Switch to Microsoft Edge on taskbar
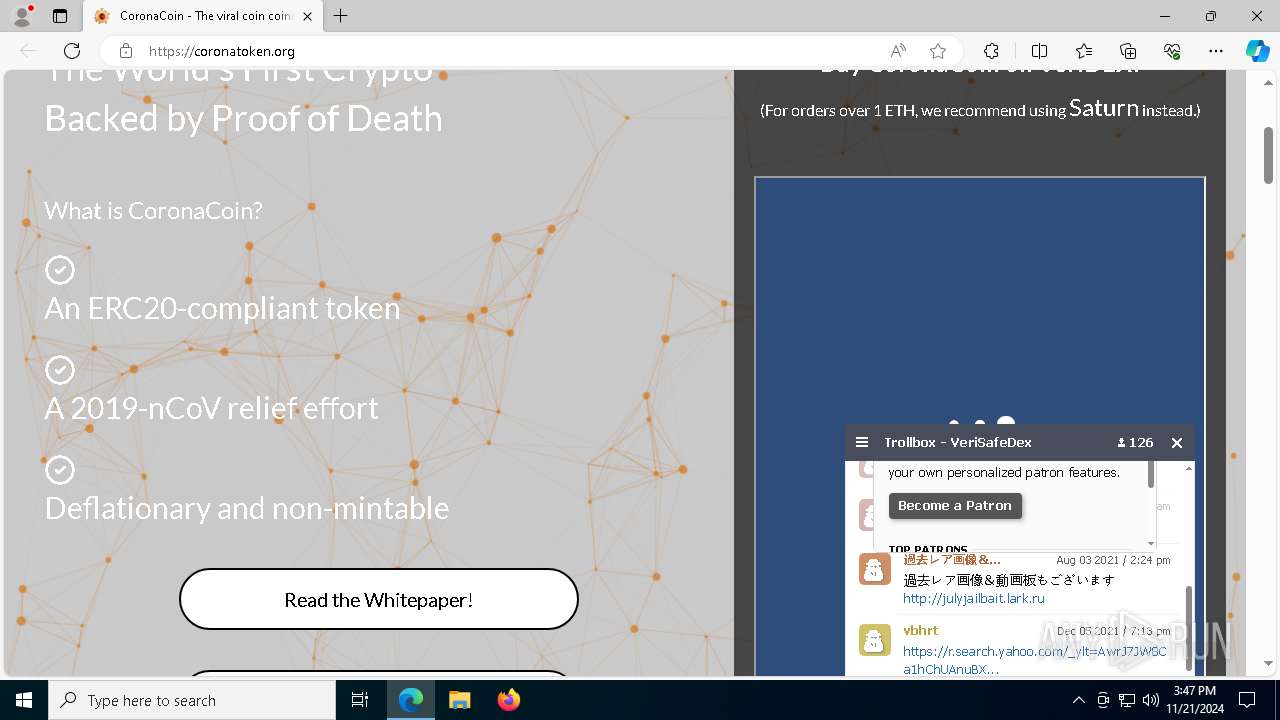Screen dimensions: 1280x720 [411, 700]
